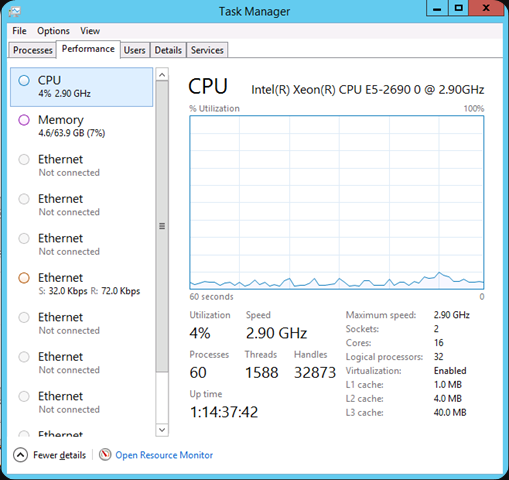509x480 pixels.
Task: Collapse view with Fewer details arrow
Action: (20, 455)
